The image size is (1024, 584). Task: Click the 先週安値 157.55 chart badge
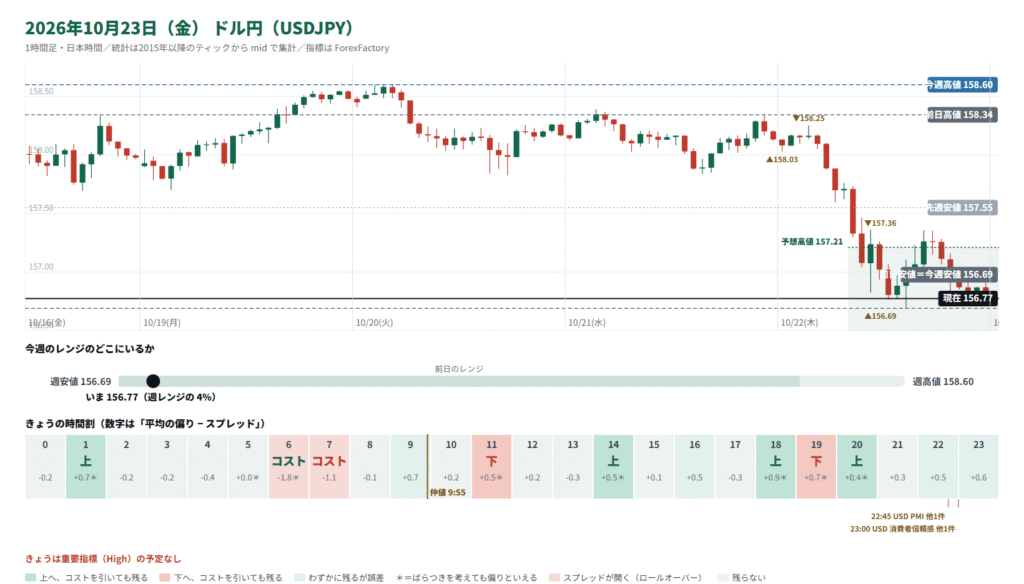click(x=961, y=208)
